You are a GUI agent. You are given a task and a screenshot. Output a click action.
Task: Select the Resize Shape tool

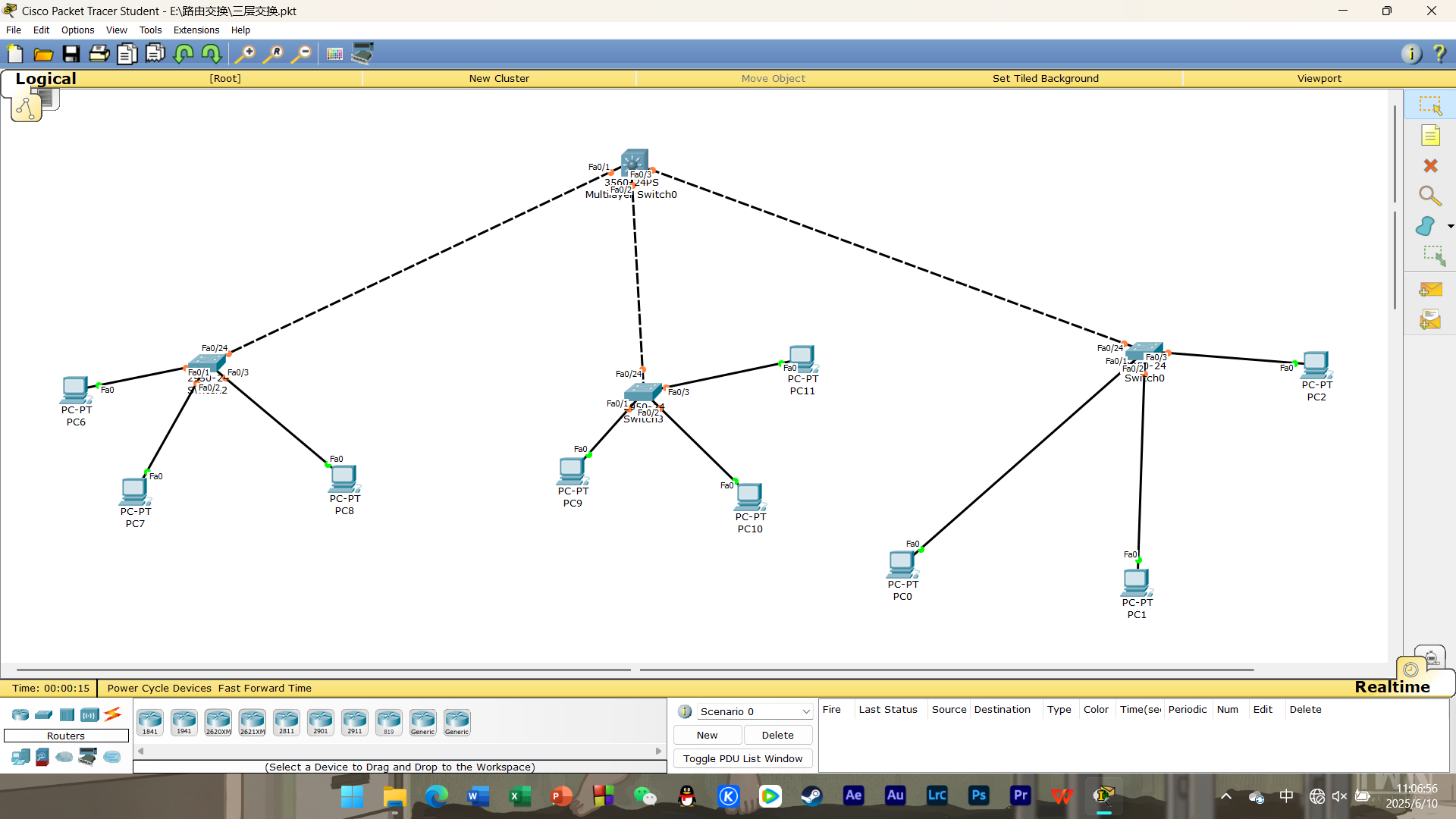tap(1433, 256)
